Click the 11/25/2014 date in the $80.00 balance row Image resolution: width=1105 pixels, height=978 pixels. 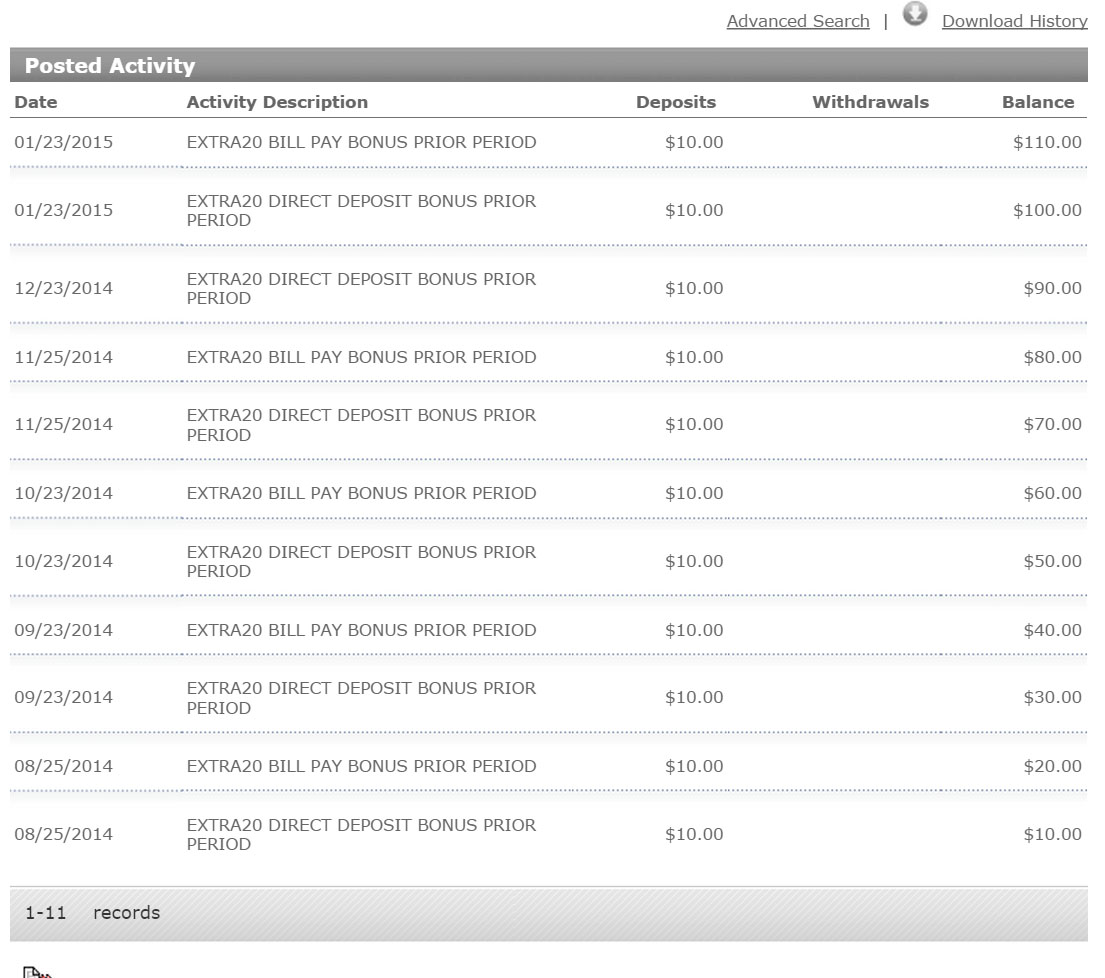[x=63, y=357]
